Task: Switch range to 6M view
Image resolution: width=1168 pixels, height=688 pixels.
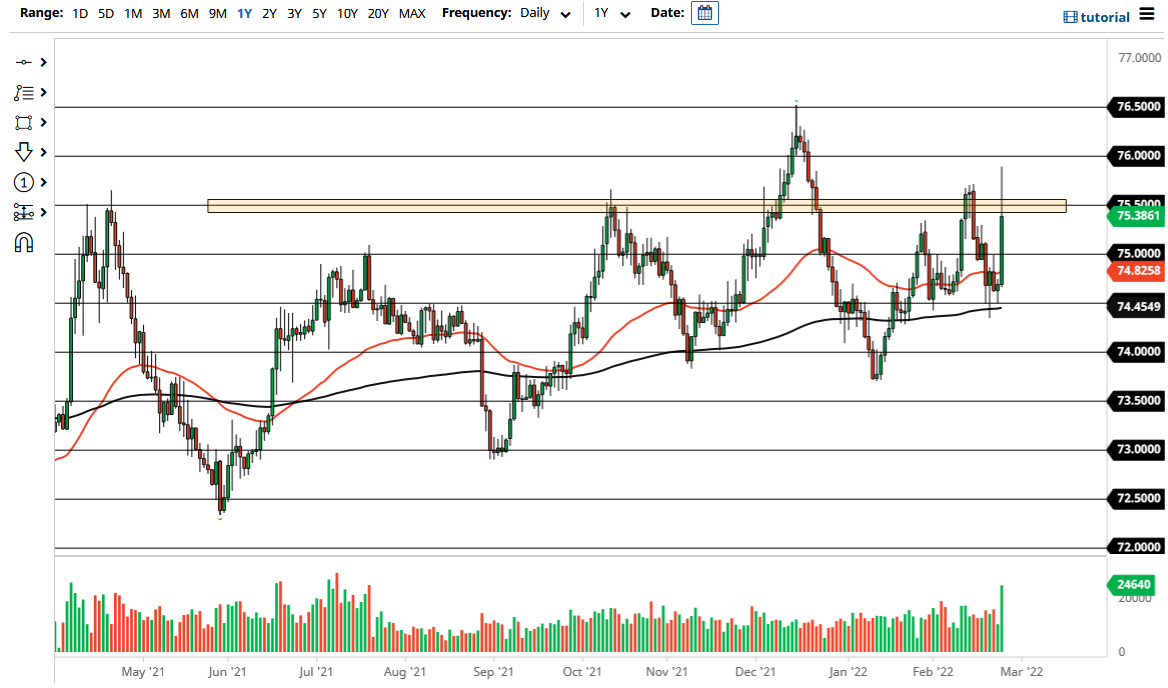Action: point(189,14)
